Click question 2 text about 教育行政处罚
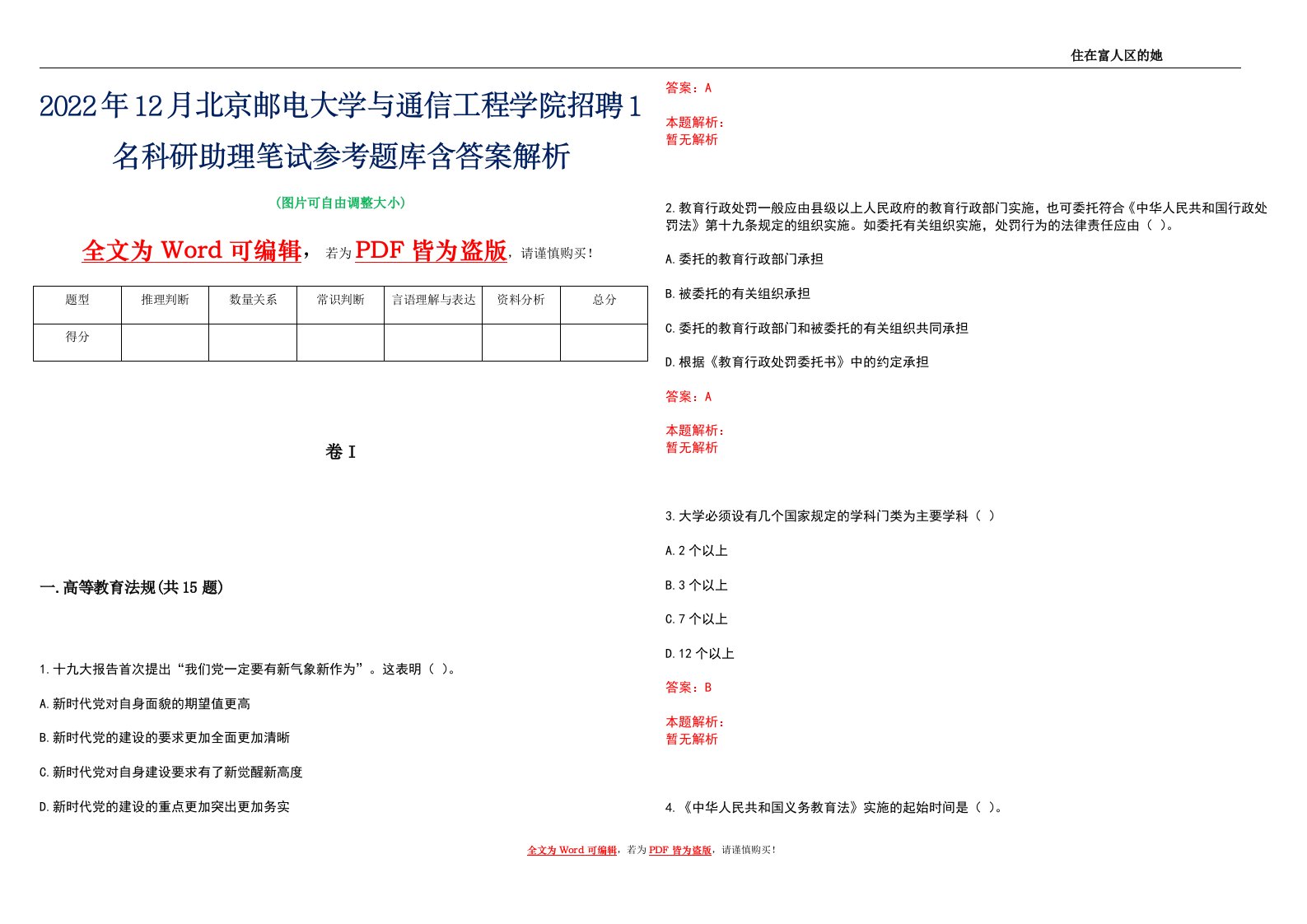Viewport: 1307px width, 924px height. coord(966,217)
